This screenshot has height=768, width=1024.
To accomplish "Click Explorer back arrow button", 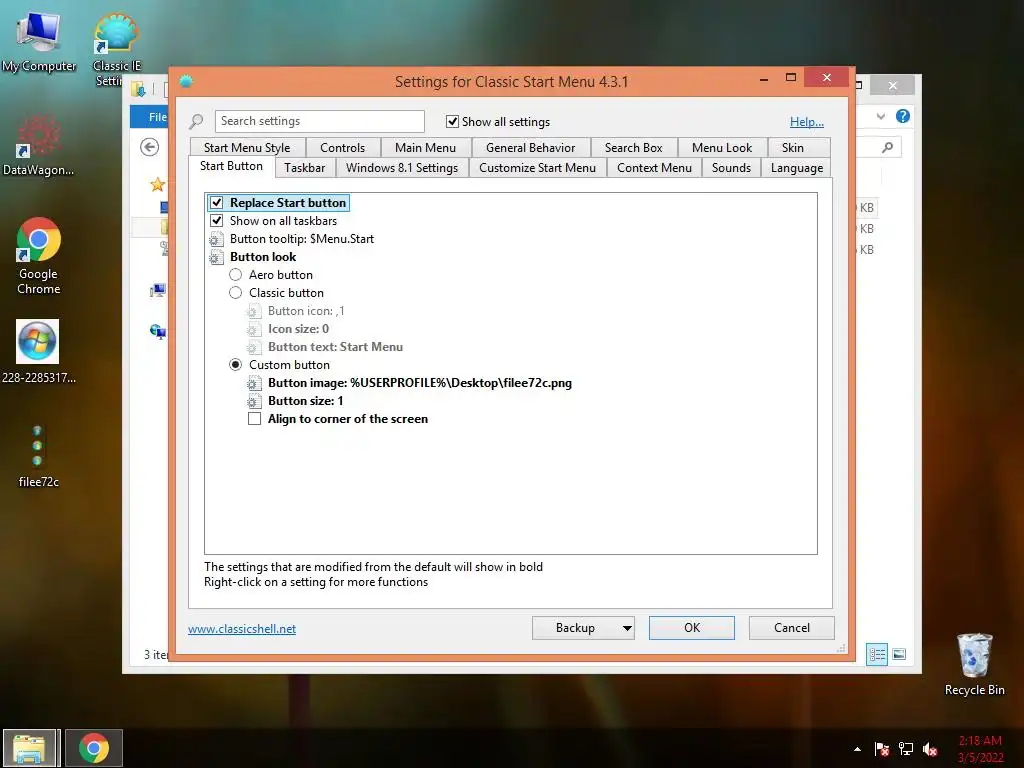I will pos(150,147).
